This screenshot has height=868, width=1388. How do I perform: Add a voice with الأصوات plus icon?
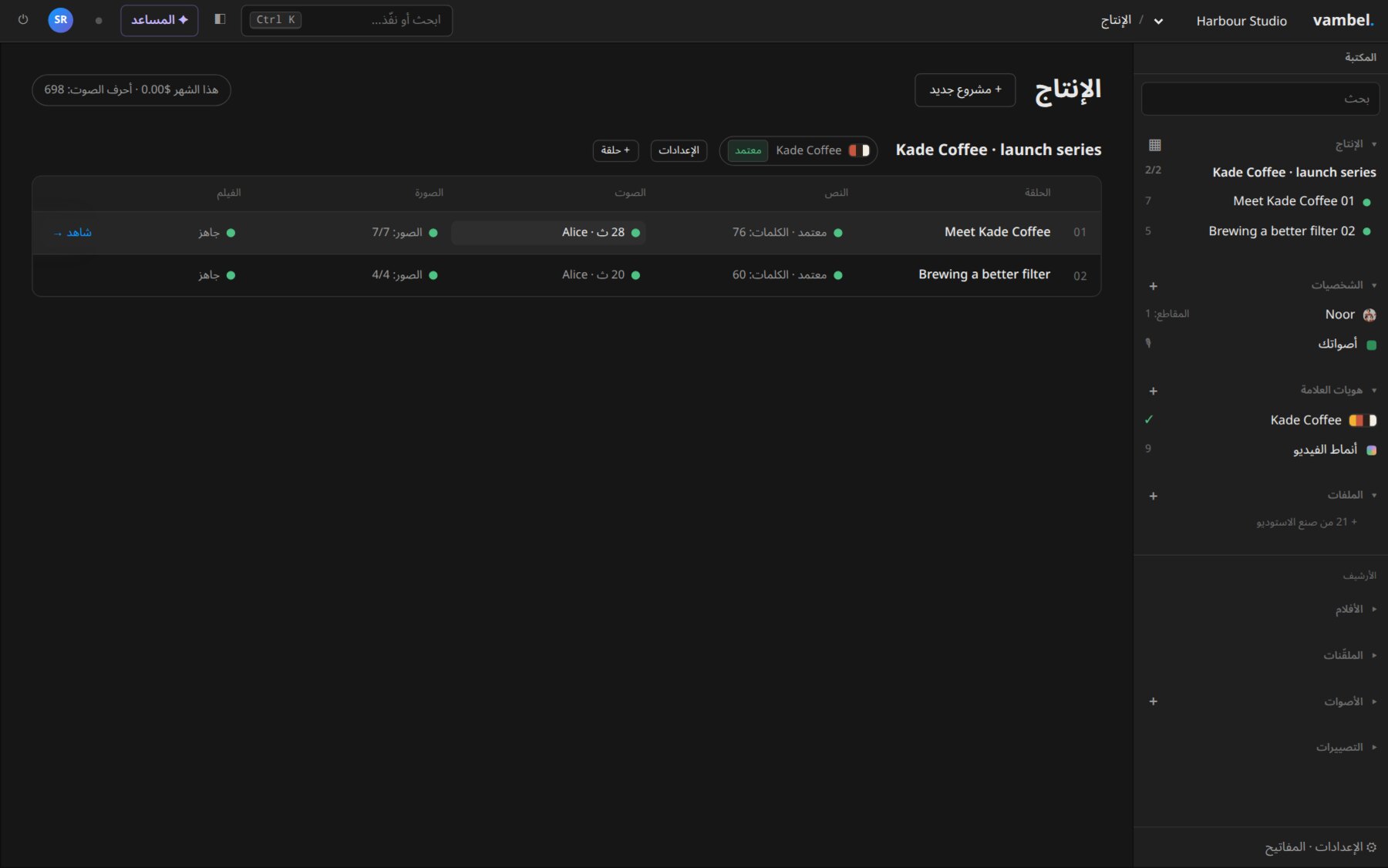pyautogui.click(x=1154, y=701)
